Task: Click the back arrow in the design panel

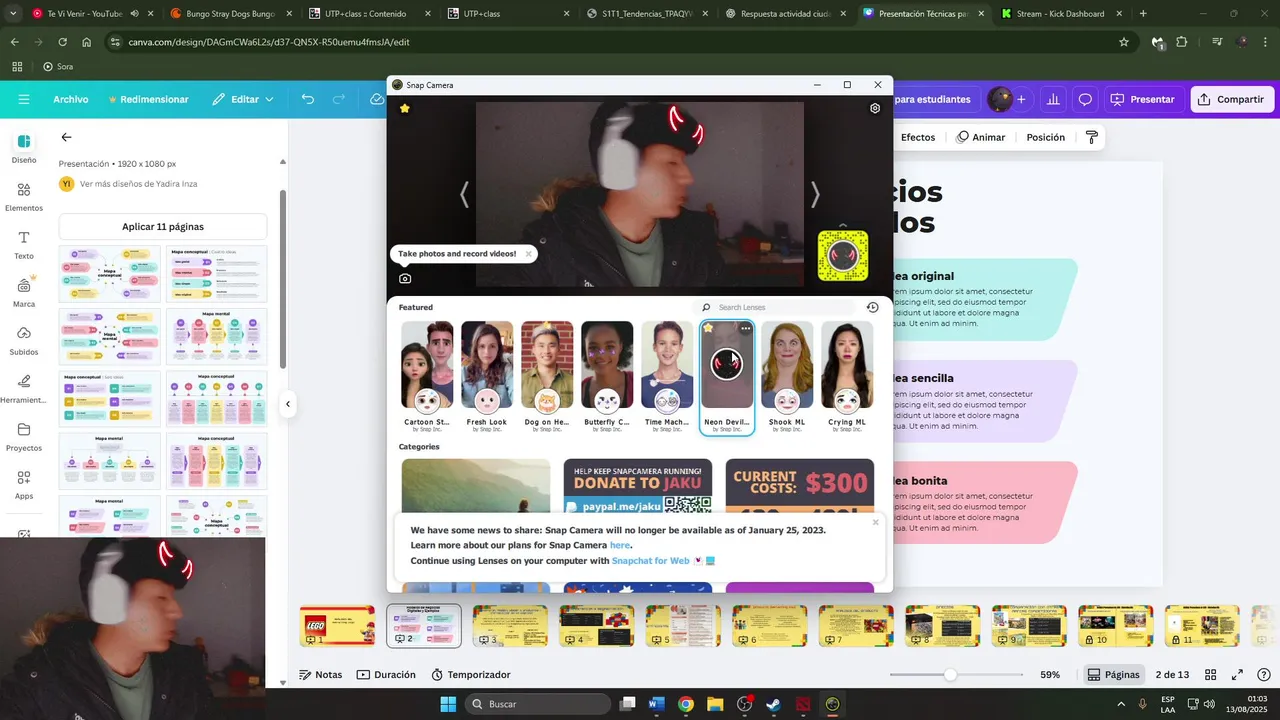Action: pyautogui.click(x=66, y=137)
